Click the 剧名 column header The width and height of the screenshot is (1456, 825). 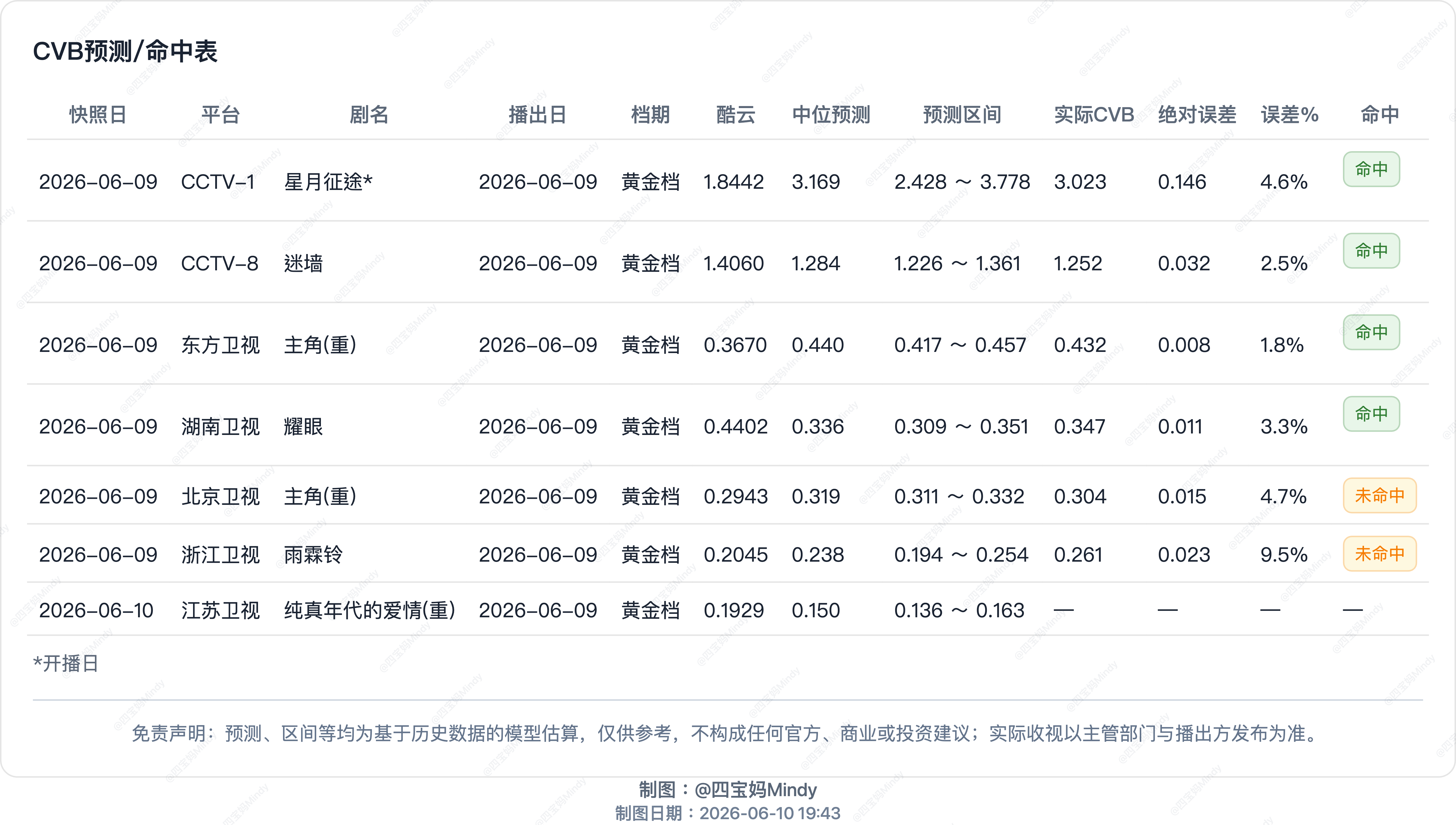click(369, 115)
